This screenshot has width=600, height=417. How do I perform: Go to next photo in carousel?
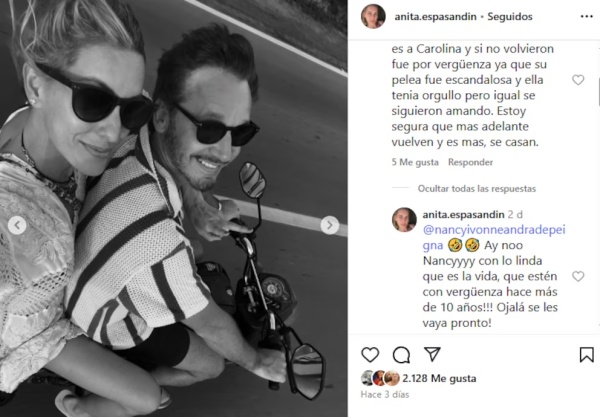(x=329, y=225)
